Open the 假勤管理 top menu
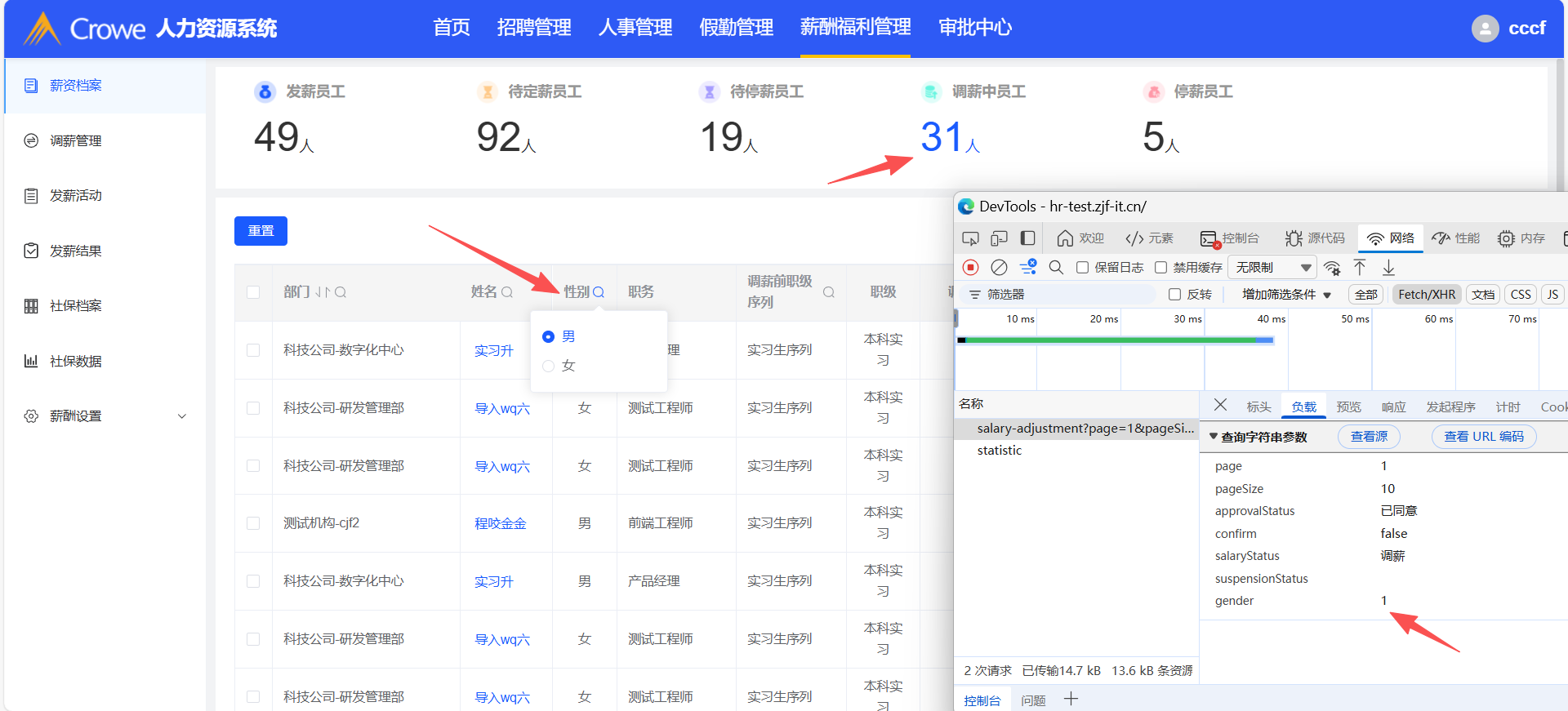This screenshot has height=711, width=1568. tap(736, 28)
